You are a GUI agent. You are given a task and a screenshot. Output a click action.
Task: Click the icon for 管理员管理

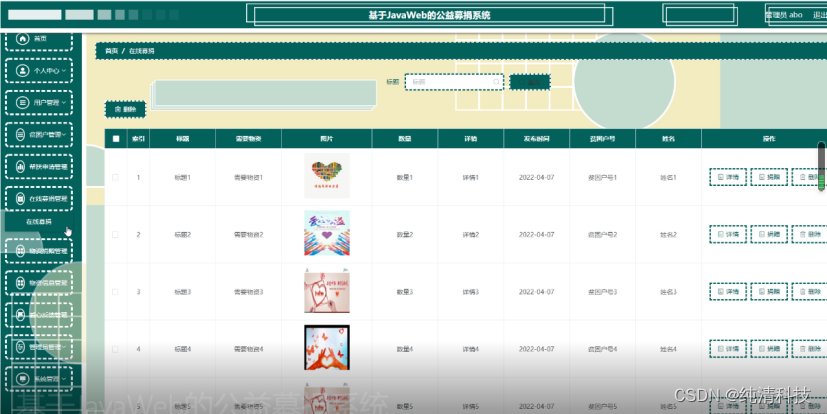[20, 347]
